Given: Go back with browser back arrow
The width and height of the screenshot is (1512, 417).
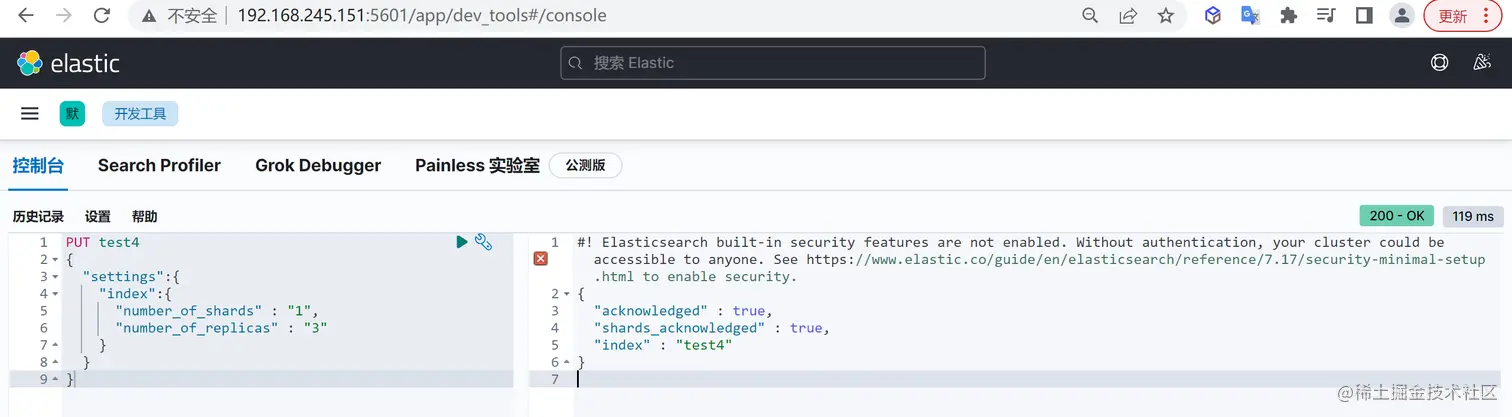Looking at the screenshot, I should click(x=26, y=16).
